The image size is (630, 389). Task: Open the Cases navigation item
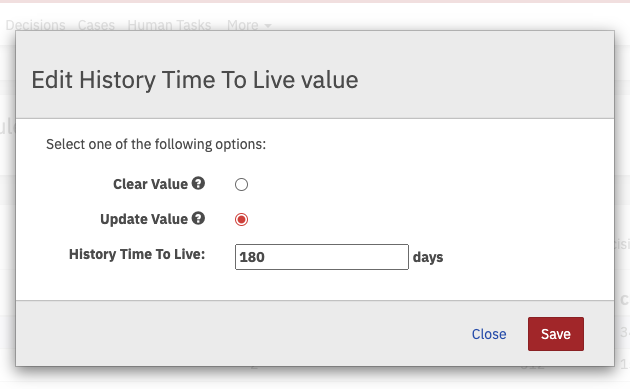point(96,25)
